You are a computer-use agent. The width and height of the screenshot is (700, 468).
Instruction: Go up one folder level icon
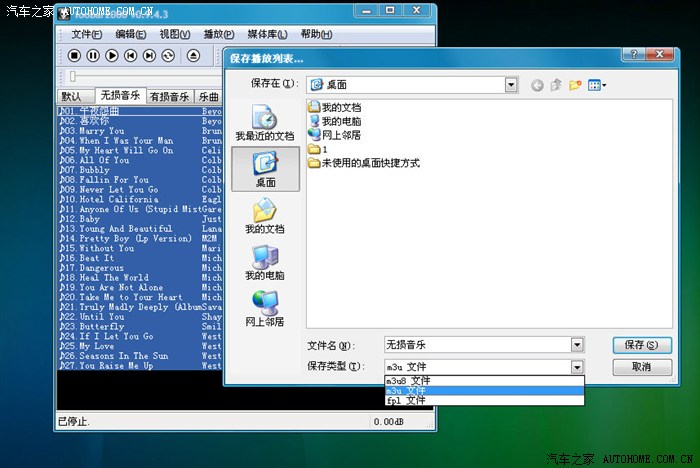coord(556,85)
